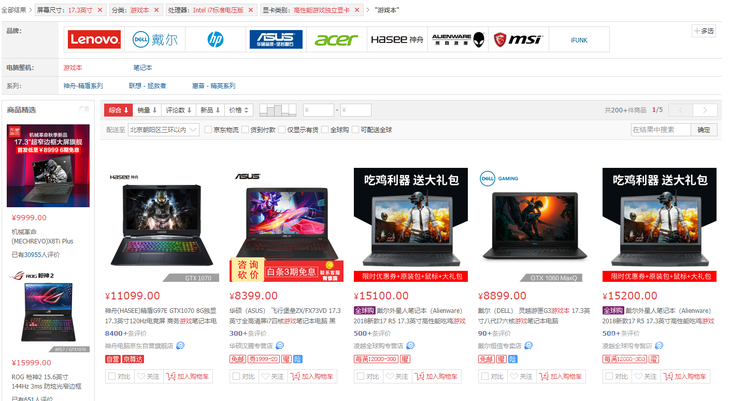Screen dimensions: 730x401
Task: Follow the ¥11099.00 Hasee laptop with heart icon
Action: pyautogui.click(x=148, y=376)
